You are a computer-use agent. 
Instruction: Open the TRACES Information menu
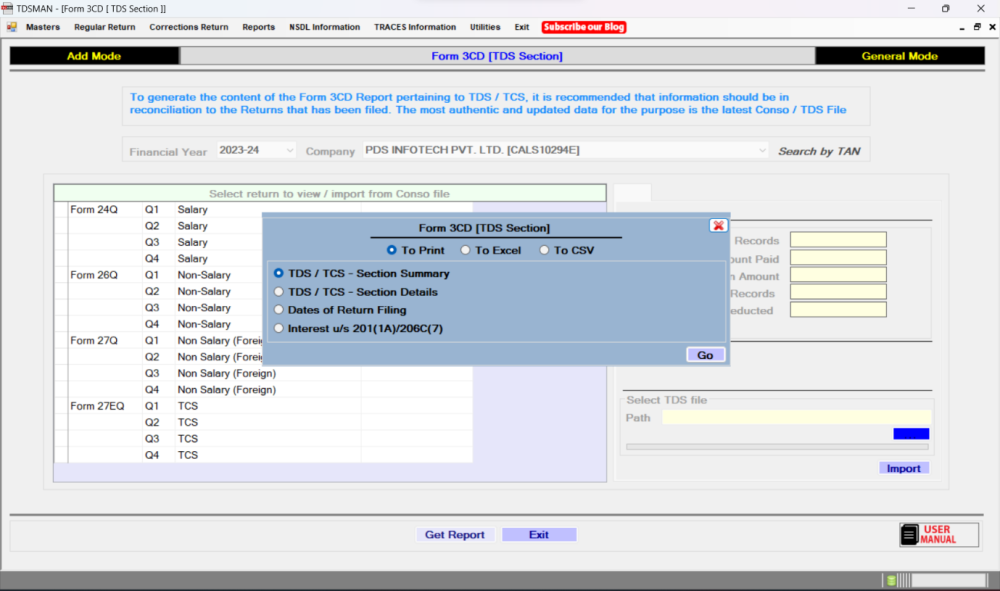coord(415,27)
